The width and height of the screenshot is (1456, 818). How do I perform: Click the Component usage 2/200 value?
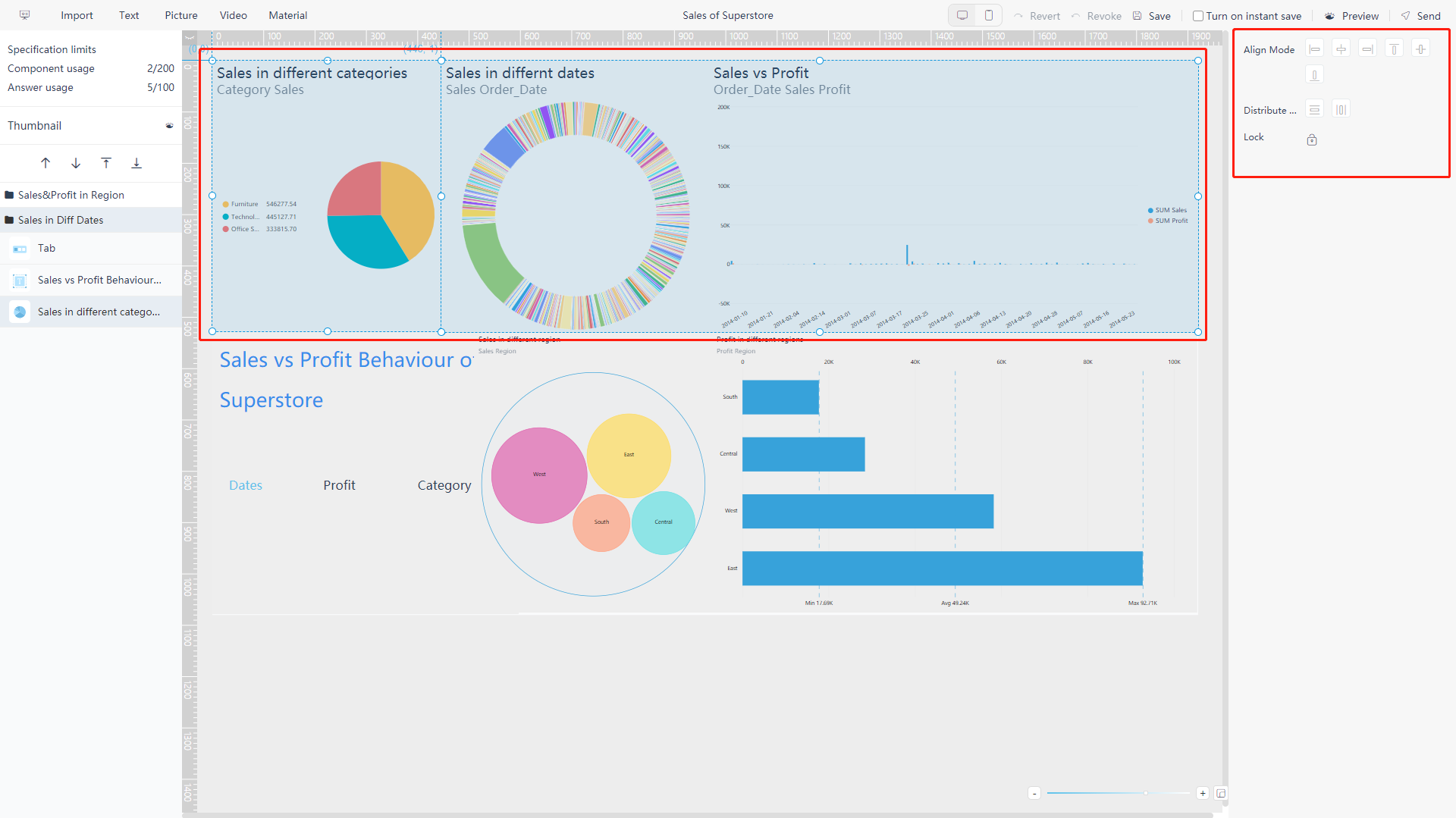point(160,68)
